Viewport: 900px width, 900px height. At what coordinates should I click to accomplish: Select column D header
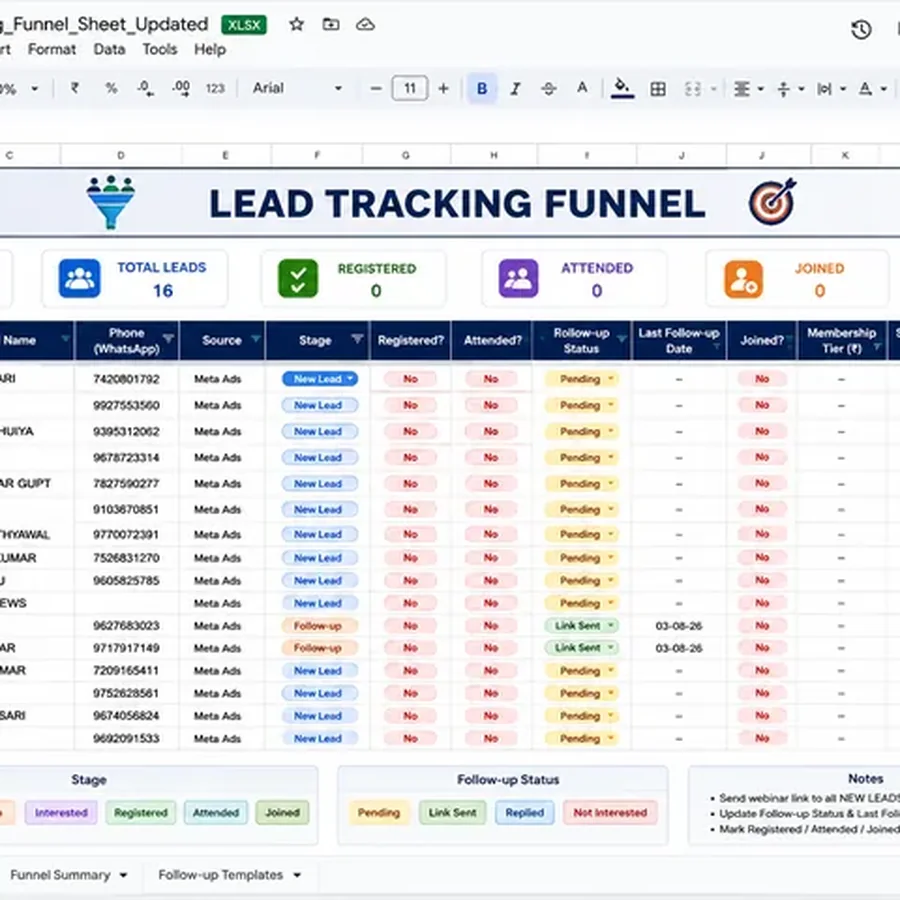121,155
